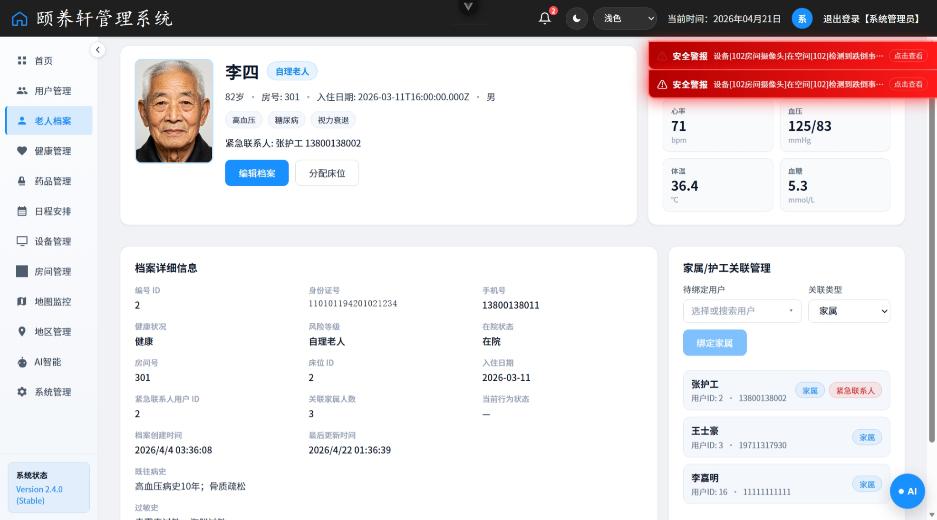Click 血糖 value 5.3
Image resolution: width=937 pixels, height=520 pixels.
798,186
